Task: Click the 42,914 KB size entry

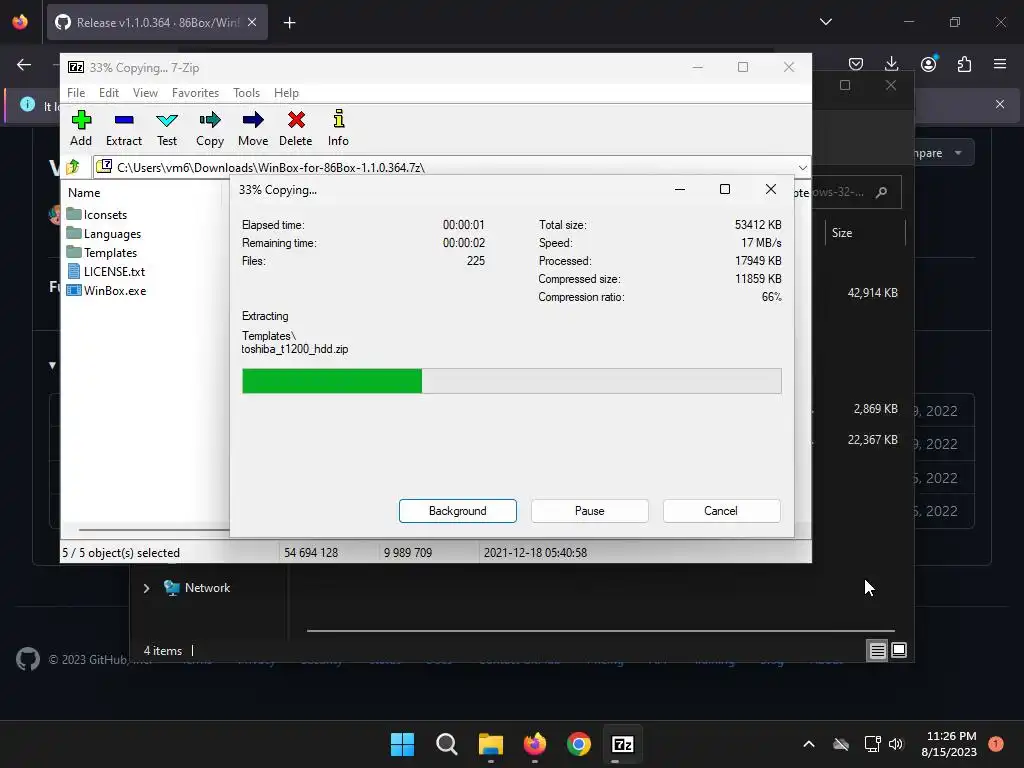Action: (x=872, y=293)
